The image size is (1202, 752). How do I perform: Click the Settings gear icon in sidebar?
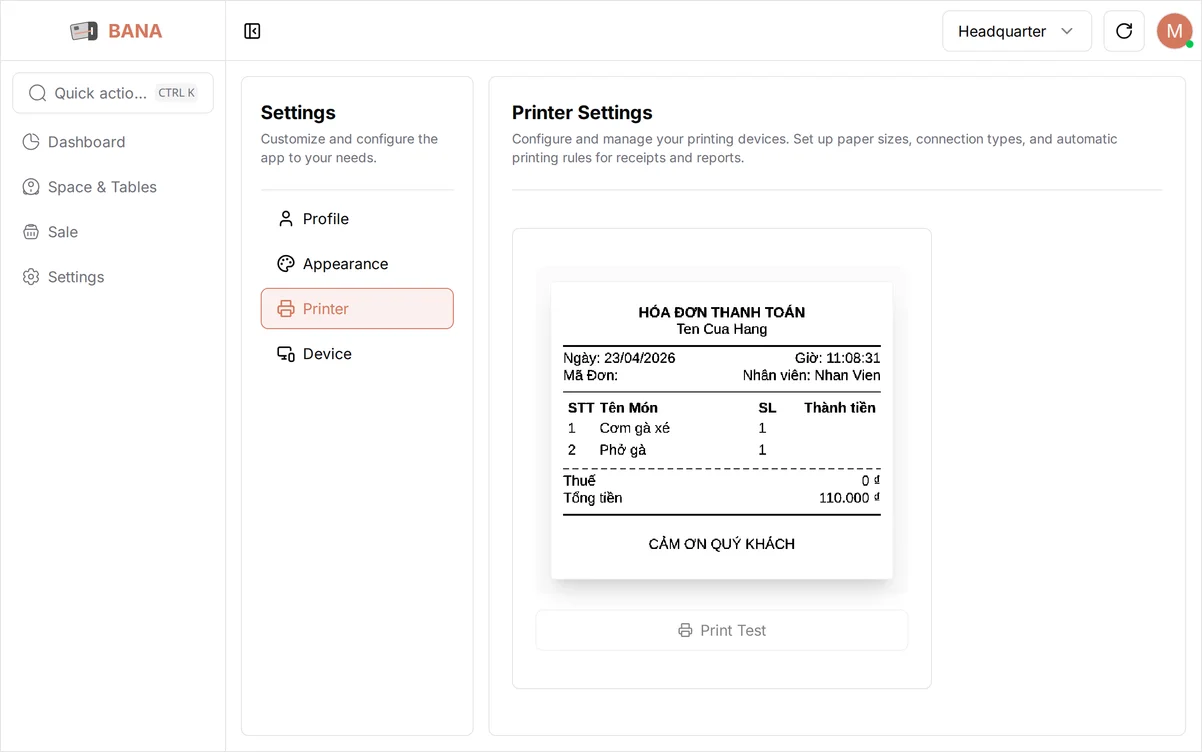click(31, 277)
